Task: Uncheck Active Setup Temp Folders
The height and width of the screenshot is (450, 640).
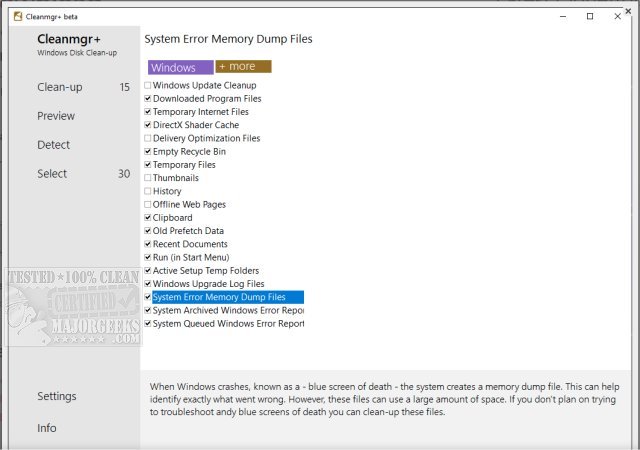Action: coord(148,270)
